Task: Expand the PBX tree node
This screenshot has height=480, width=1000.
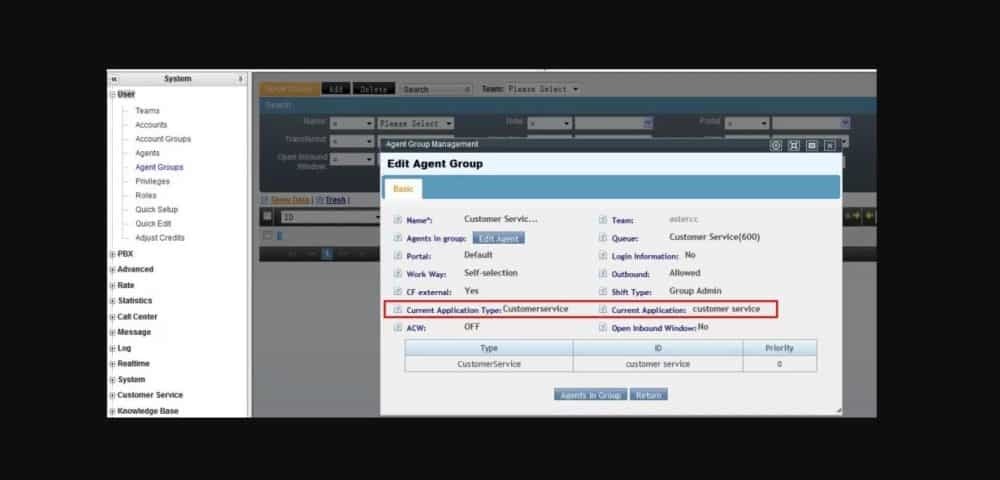Action: pos(112,254)
